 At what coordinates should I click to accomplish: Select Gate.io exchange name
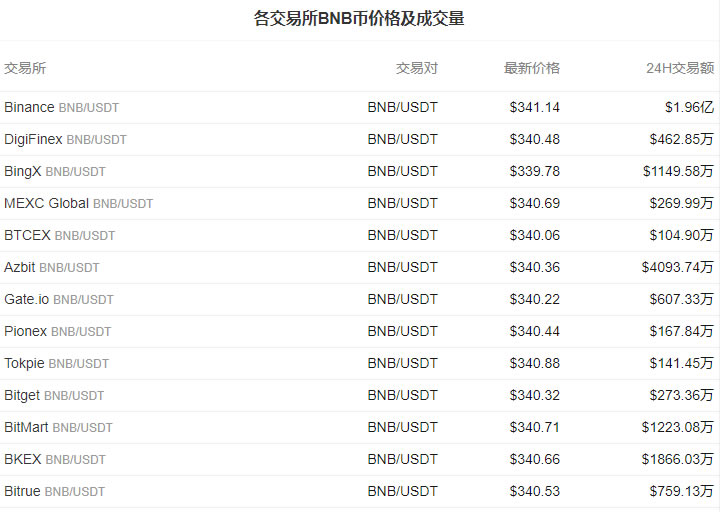pos(26,299)
